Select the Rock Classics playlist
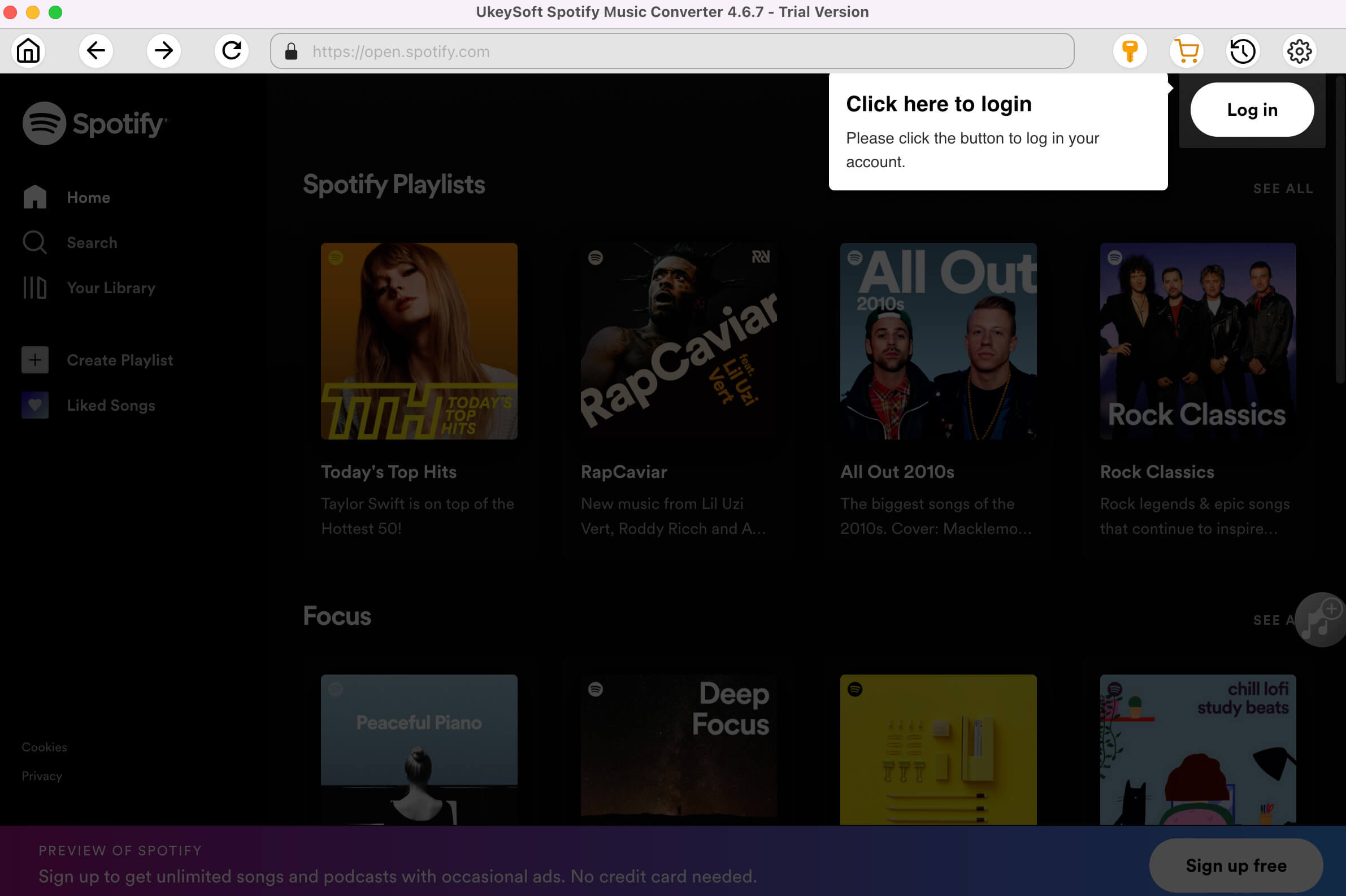The image size is (1346, 896). [1197, 339]
